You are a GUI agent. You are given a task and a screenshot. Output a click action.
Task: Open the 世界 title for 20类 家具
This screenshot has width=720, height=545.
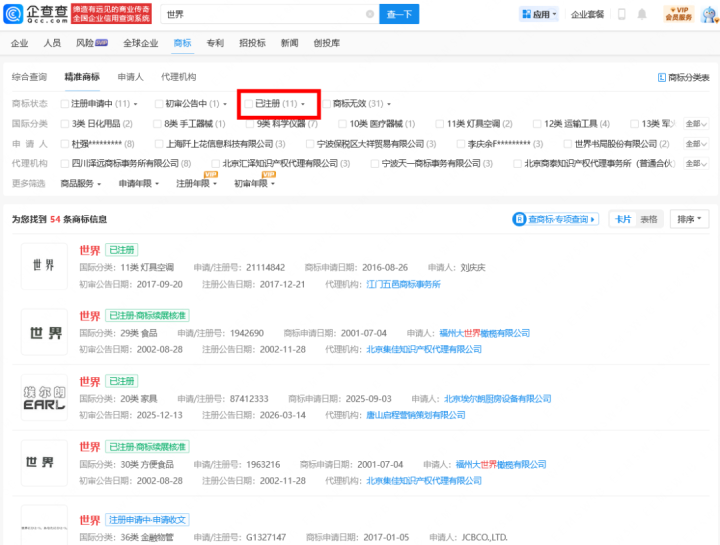(x=90, y=382)
